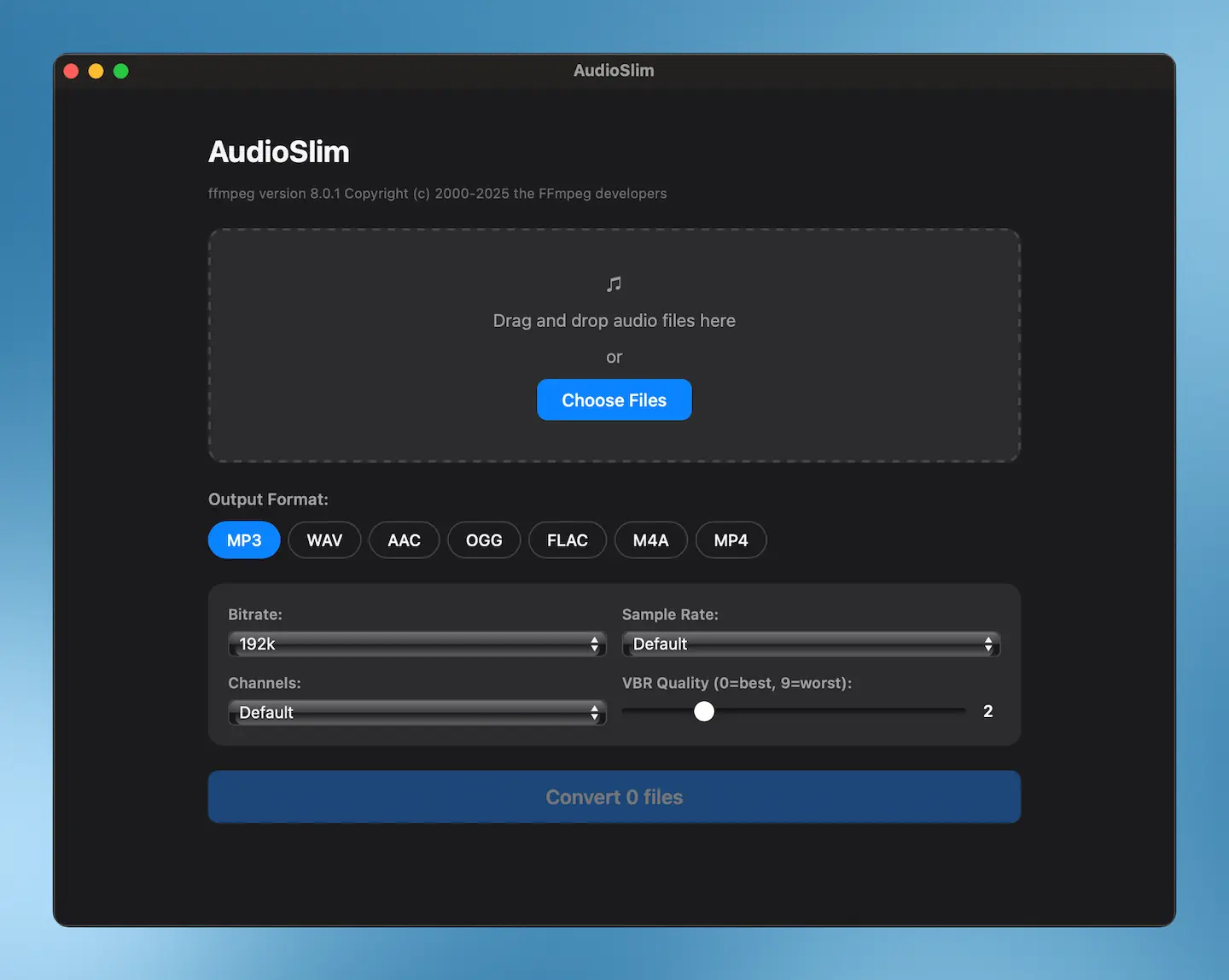The image size is (1229, 980).
Task: Click the Convert 0 files button
Action: [614, 796]
